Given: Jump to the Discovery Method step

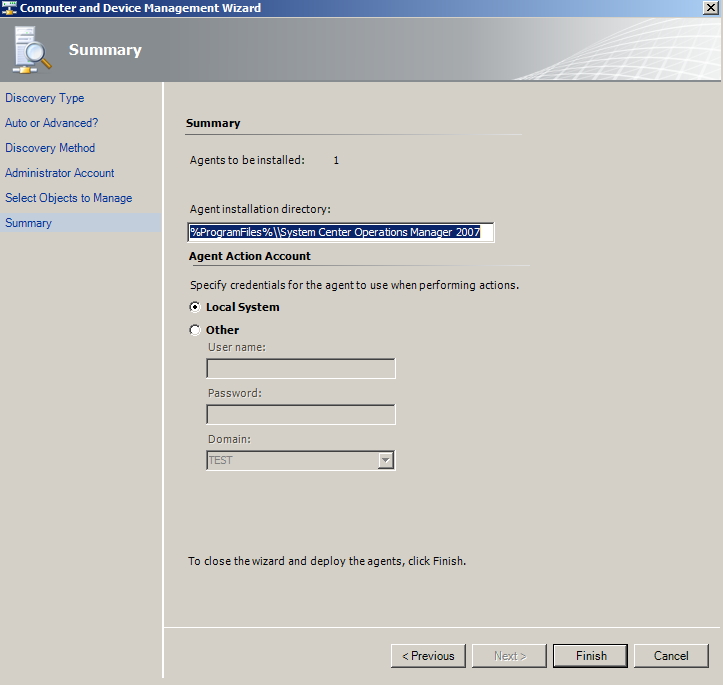Looking at the screenshot, I should pyautogui.click(x=50, y=148).
